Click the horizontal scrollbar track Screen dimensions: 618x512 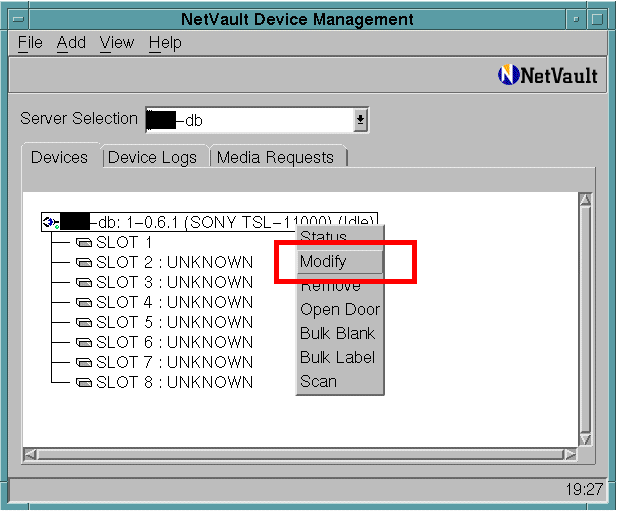[x=300, y=454]
